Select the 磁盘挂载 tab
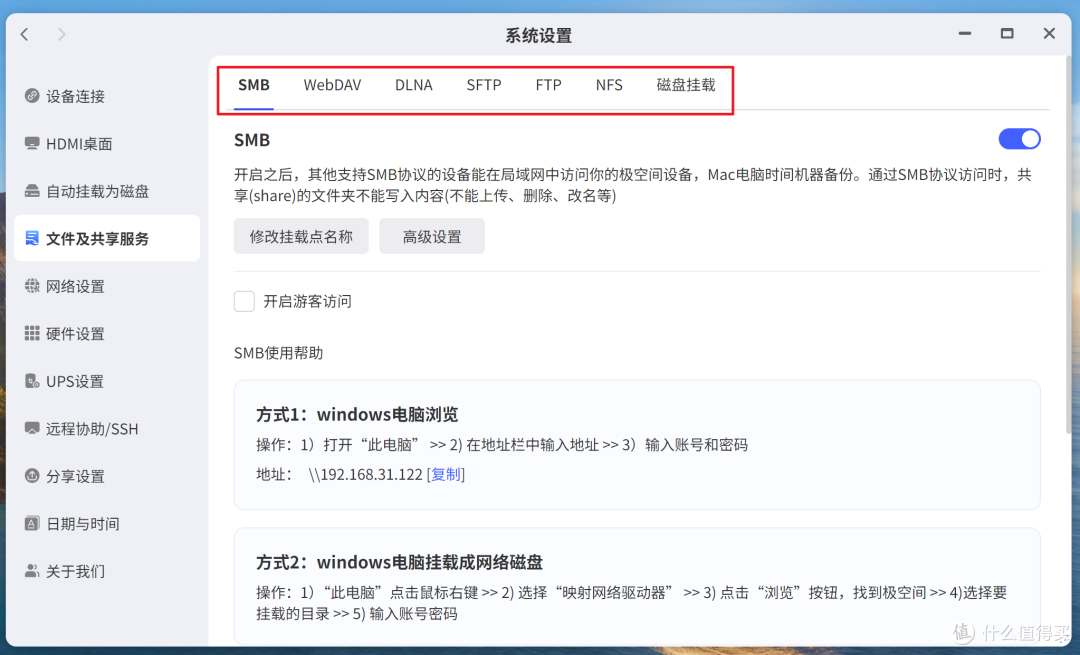Screen dimensions: 1080x655 [x=686, y=85]
